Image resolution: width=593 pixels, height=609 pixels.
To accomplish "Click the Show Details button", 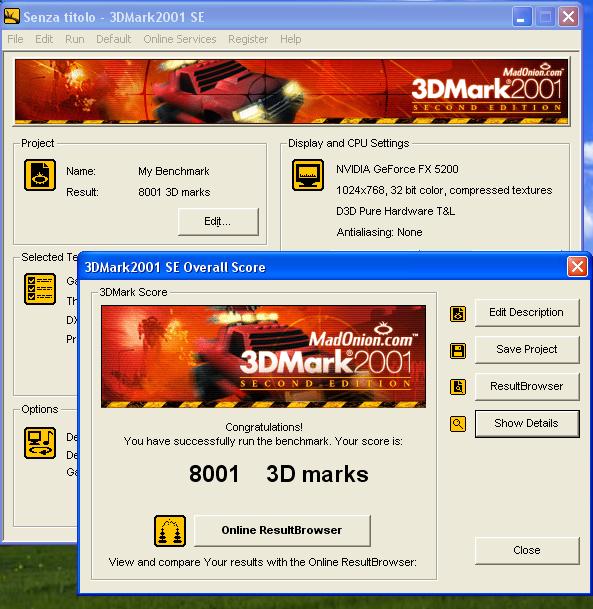I will click(527, 423).
